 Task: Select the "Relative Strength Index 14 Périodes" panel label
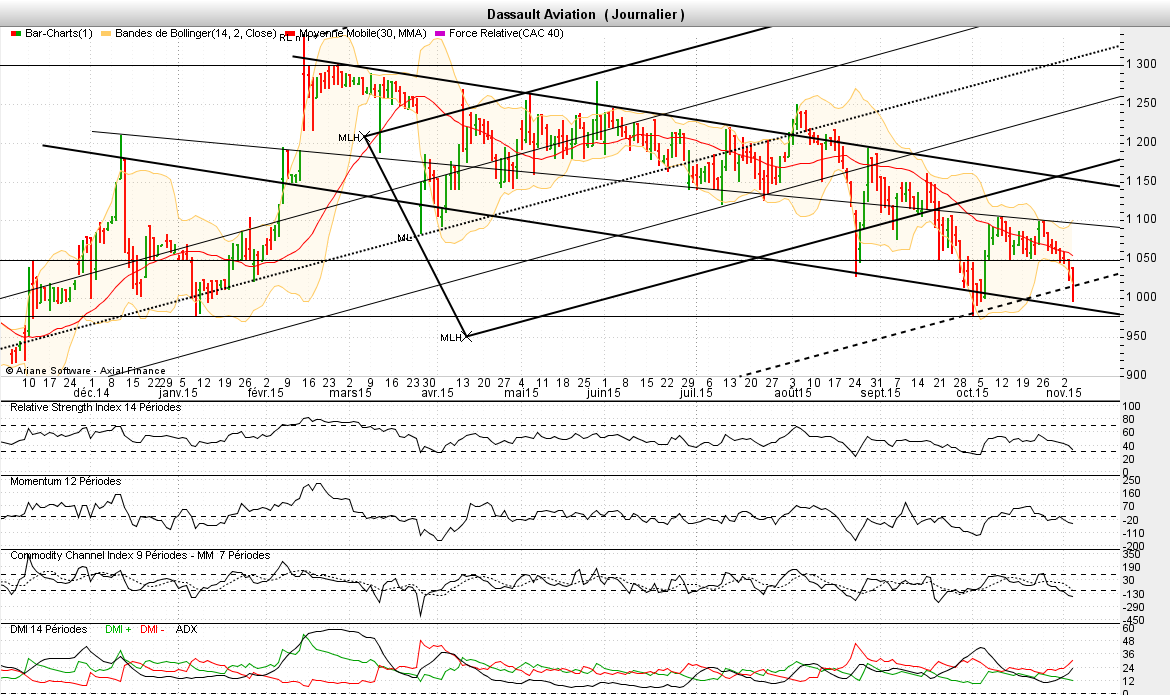[96, 408]
